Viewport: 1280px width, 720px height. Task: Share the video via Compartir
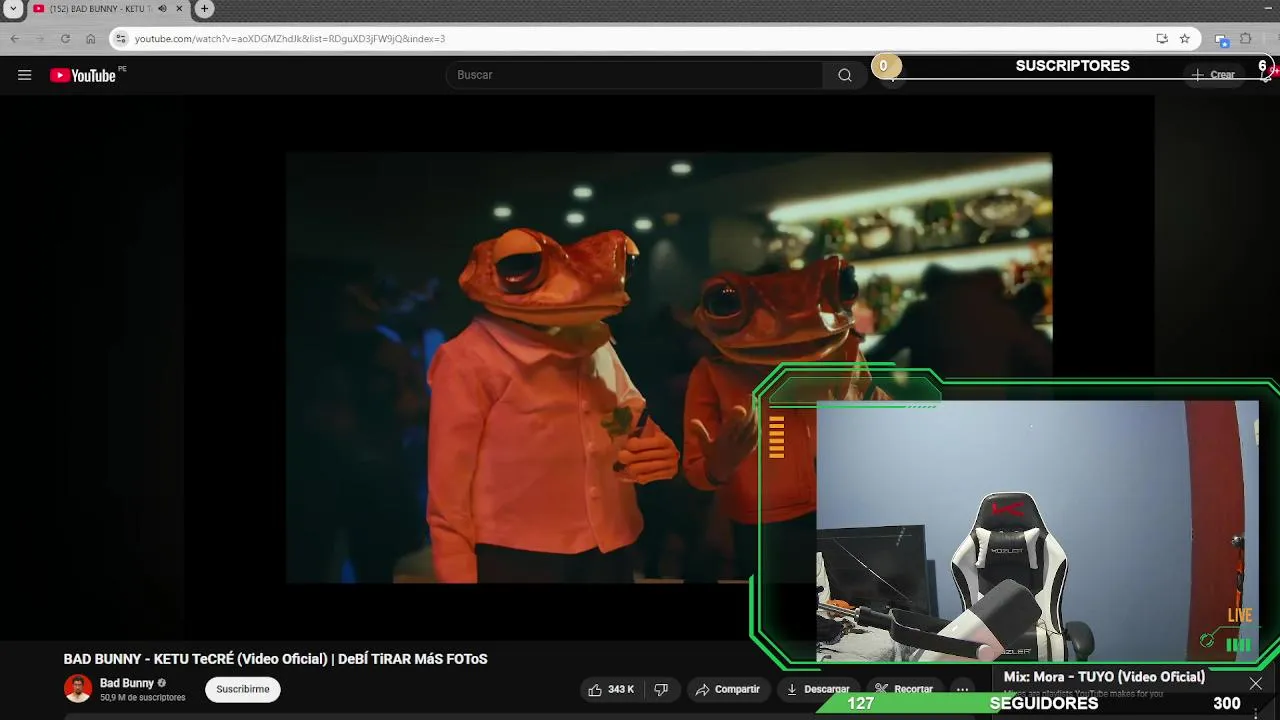(728, 689)
